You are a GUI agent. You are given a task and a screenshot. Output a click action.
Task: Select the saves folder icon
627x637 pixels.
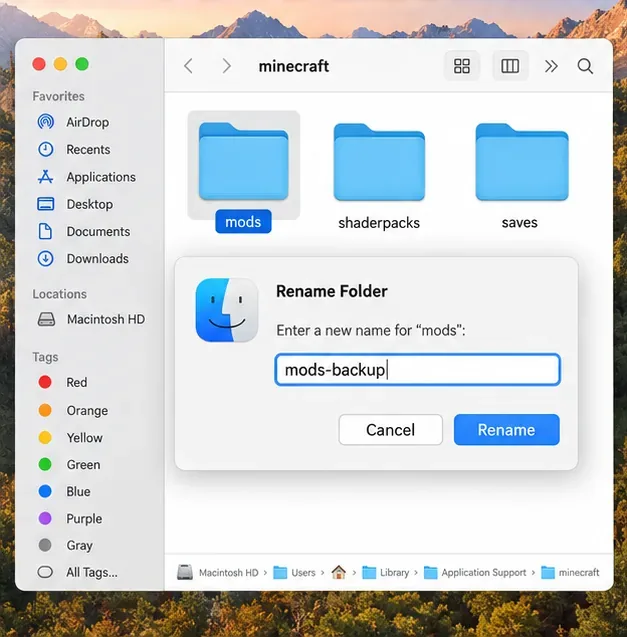[x=522, y=162]
